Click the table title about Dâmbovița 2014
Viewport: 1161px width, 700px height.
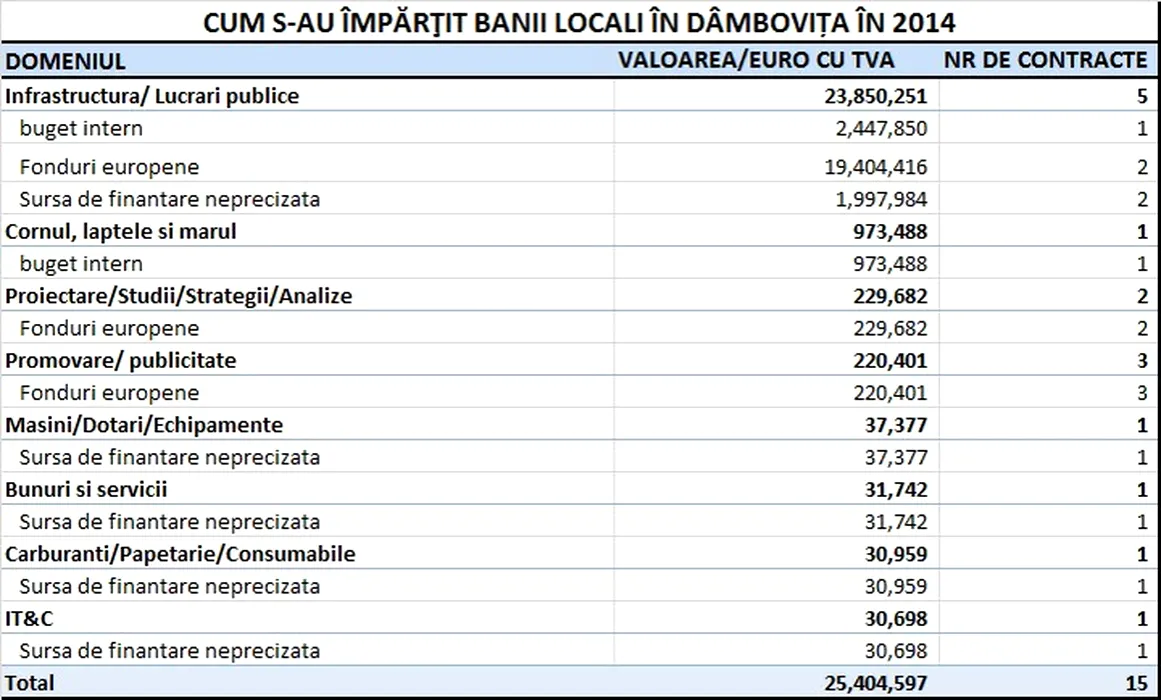click(580, 22)
